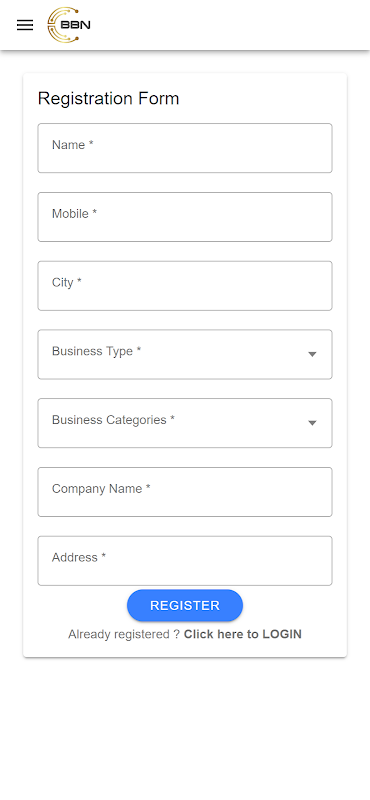370x800 pixels.
Task: Click the Business Type dropdown arrow
Action: click(312, 355)
